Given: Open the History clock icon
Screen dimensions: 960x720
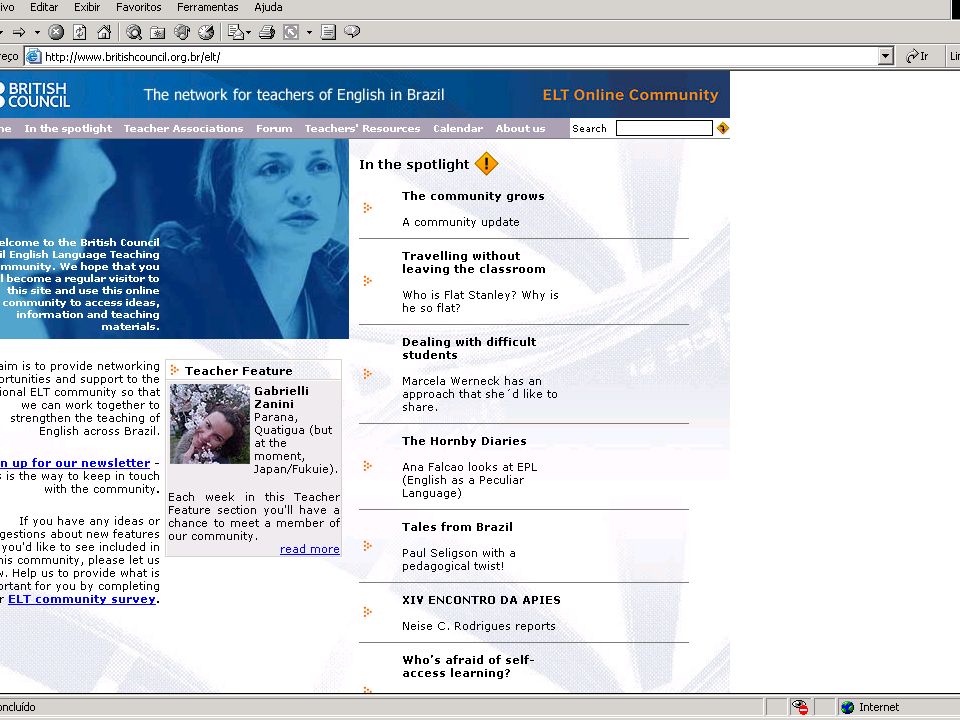Looking at the screenshot, I should (206, 32).
